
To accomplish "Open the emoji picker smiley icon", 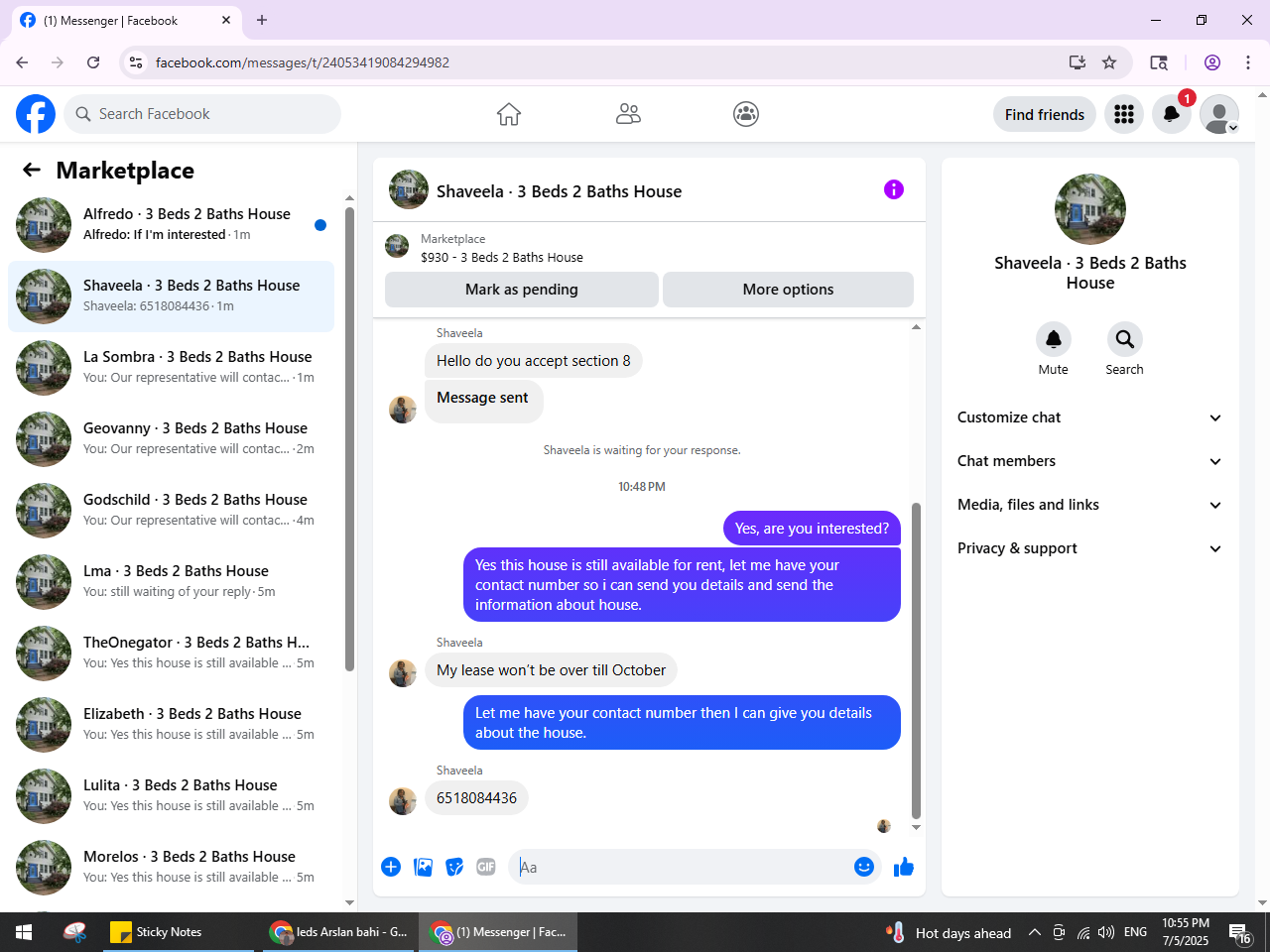I will [x=864, y=867].
